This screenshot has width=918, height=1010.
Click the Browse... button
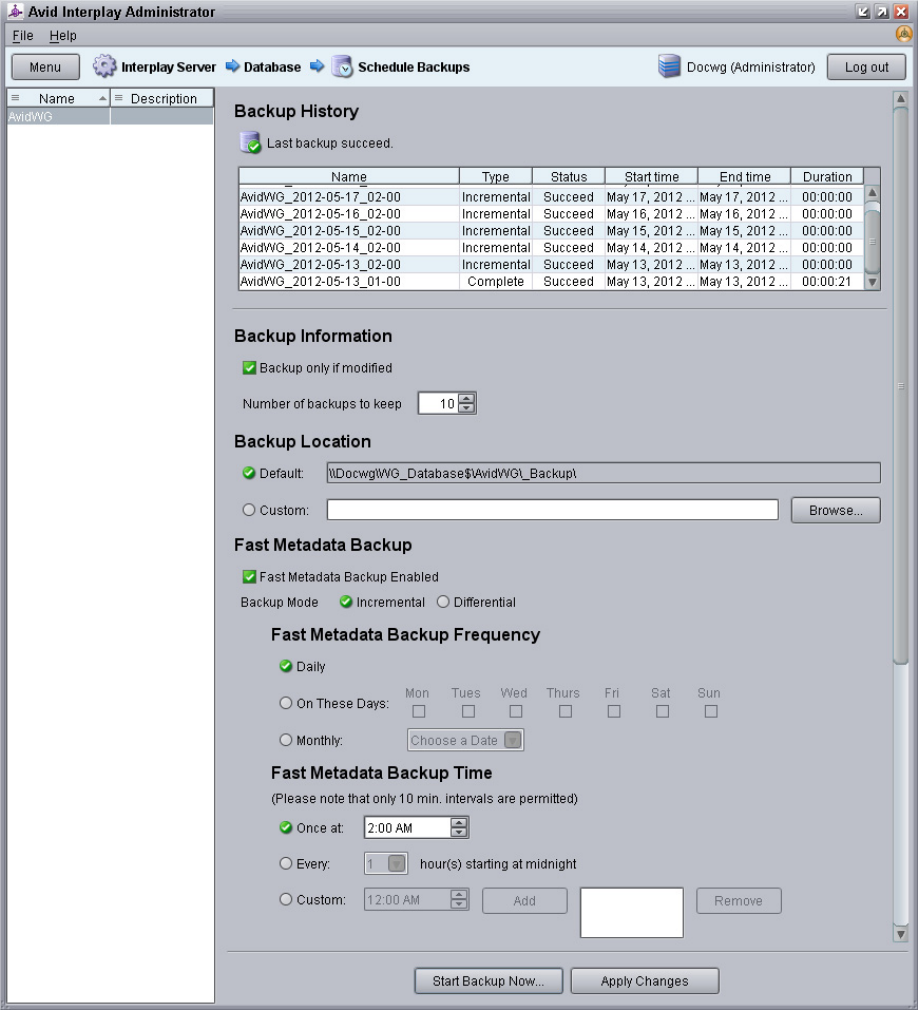836,510
